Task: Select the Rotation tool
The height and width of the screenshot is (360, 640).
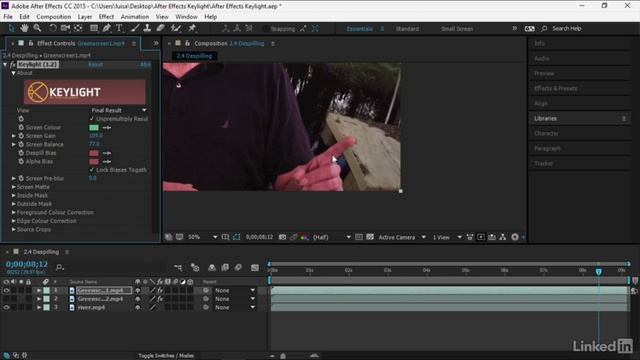Action: pos(53,28)
